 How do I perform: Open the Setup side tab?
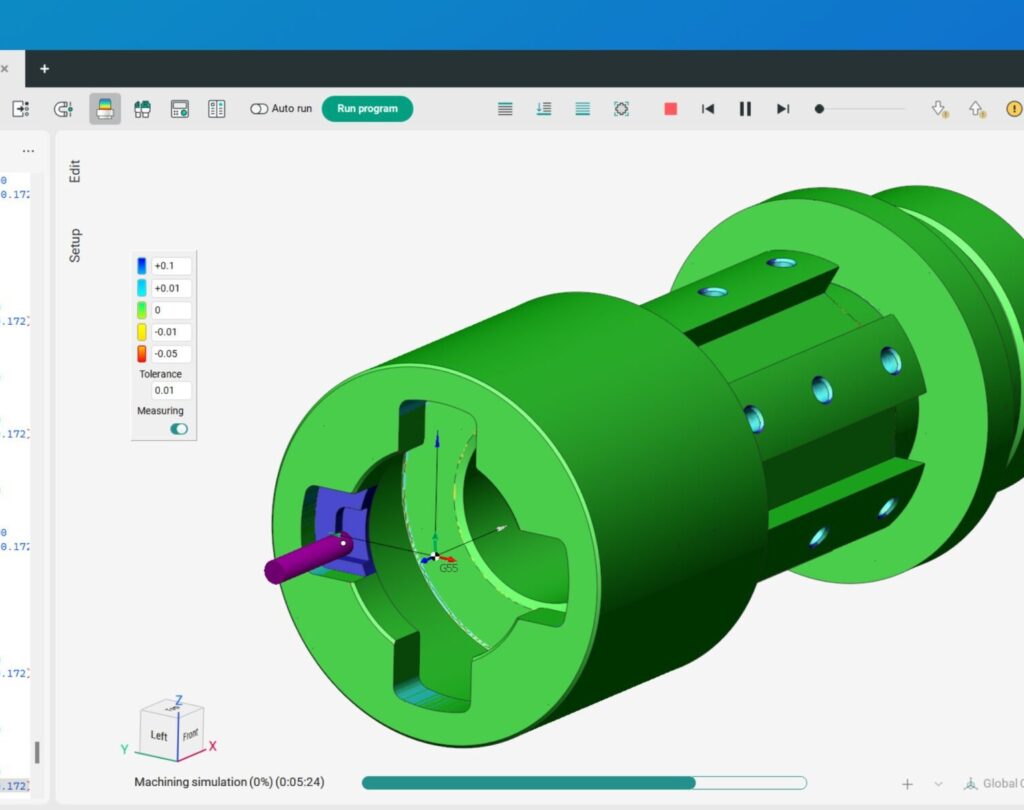click(75, 246)
